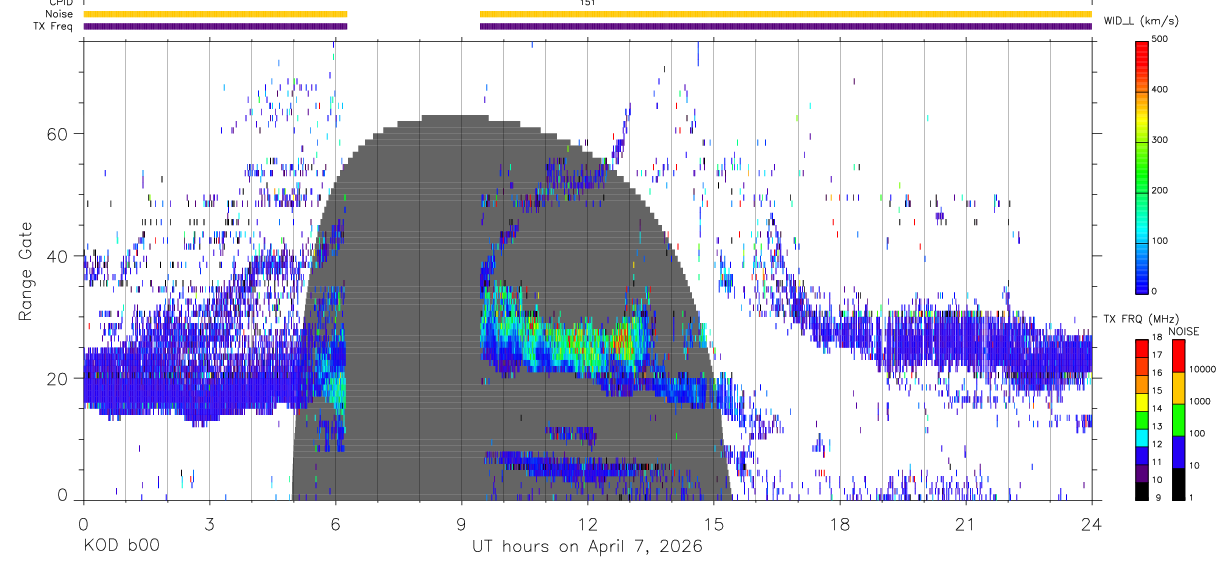Click the "UT hours on April 7, 2026" axis title

[588, 547]
